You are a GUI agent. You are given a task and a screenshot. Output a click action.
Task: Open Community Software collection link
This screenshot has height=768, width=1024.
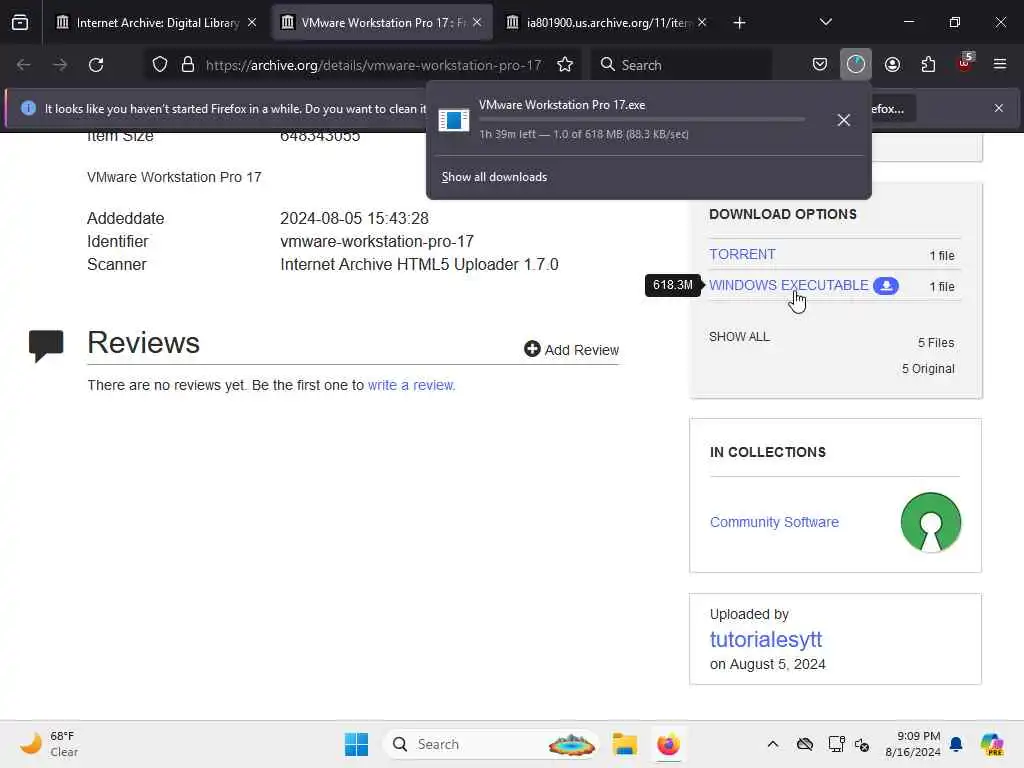click(x=774, y=522)
